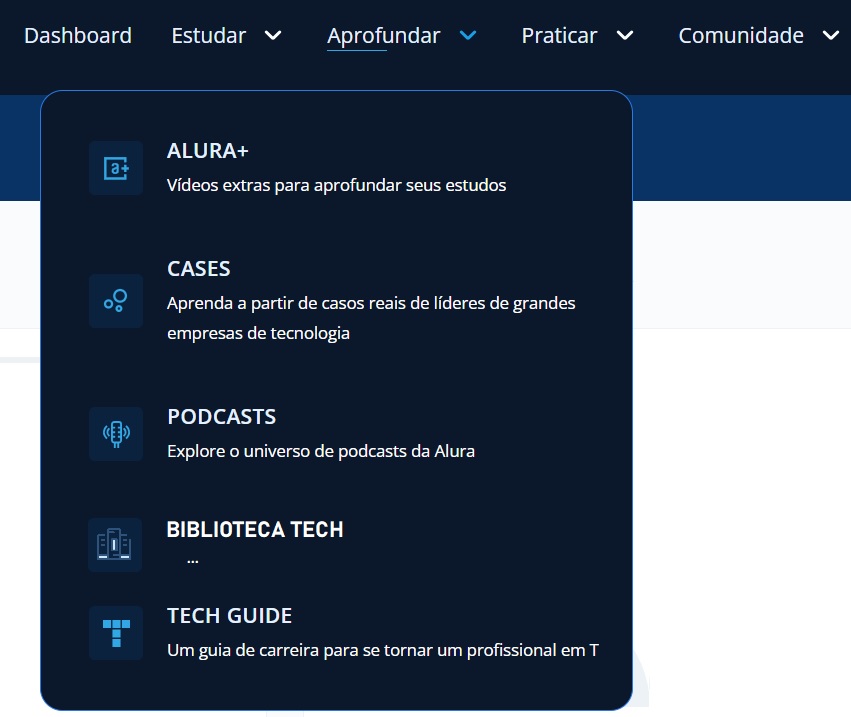Image resolution: width=851 pixels, height=717 pixels.
Task: Click the Cases network dots icon
Action: tap(115, 300)
